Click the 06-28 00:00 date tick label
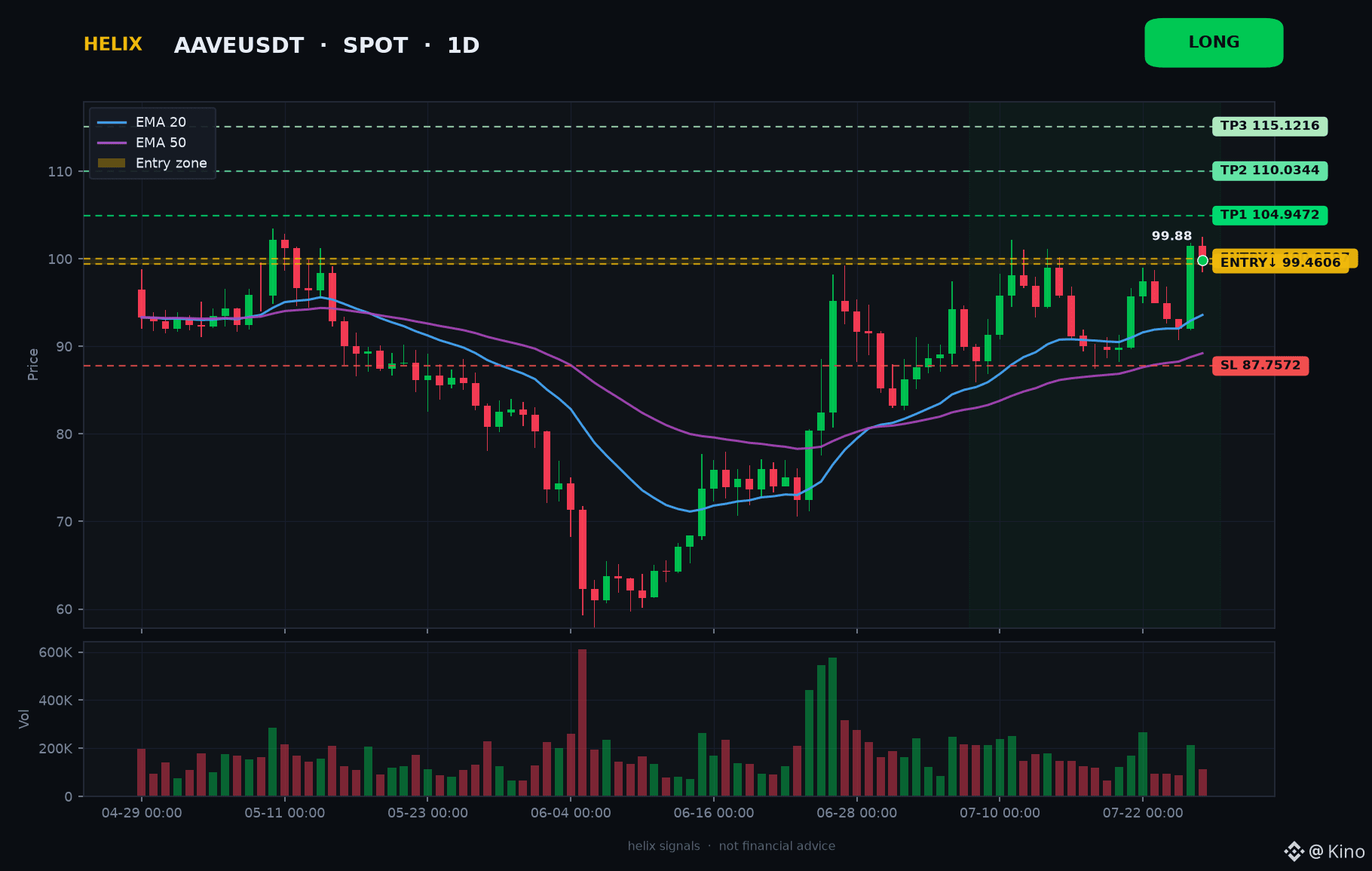Screen dimensions: 1372x871 pyautogui.click(x=857, y=813)
